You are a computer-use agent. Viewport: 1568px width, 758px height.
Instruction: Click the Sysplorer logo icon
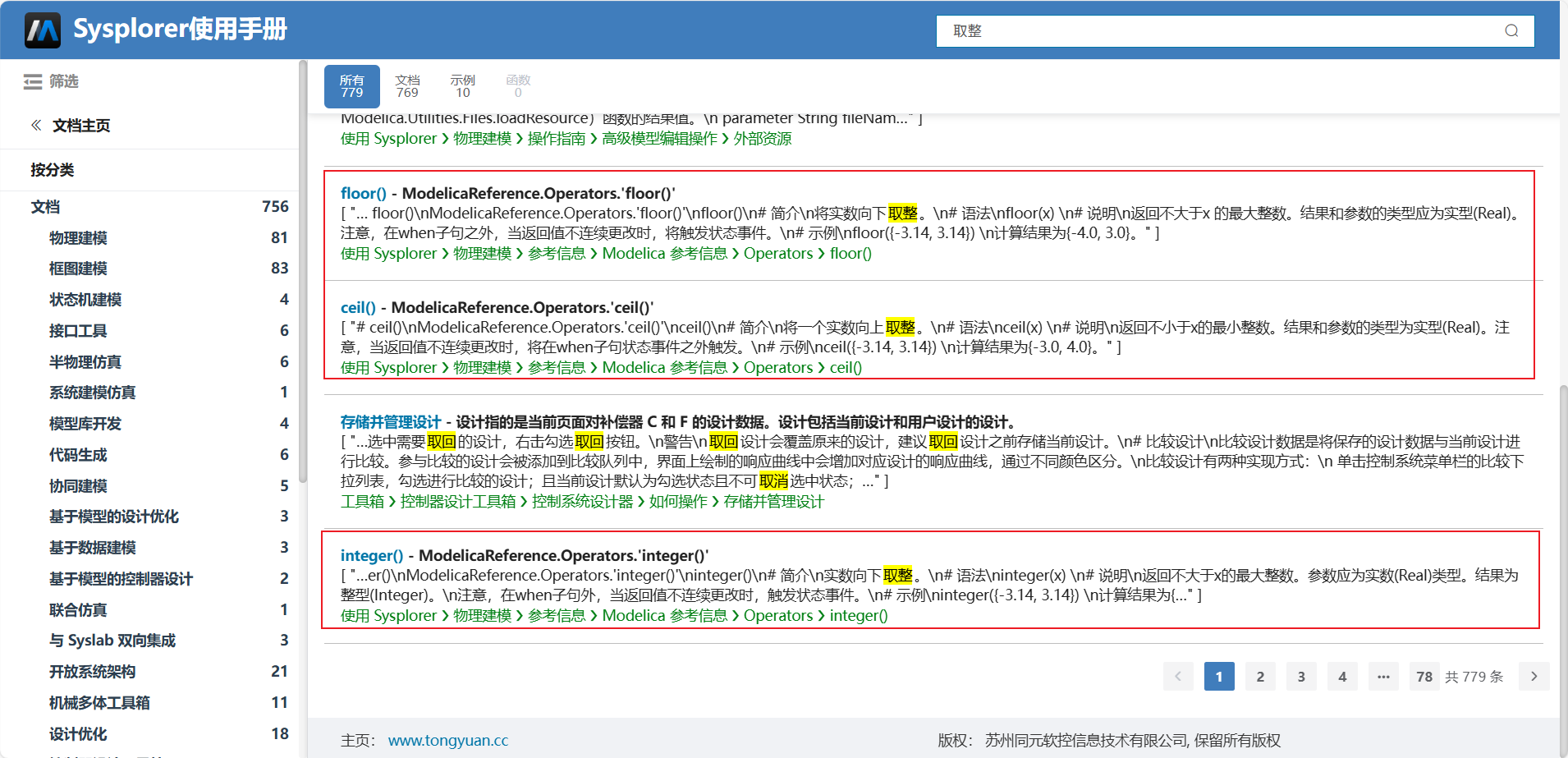tap(43, 30)
